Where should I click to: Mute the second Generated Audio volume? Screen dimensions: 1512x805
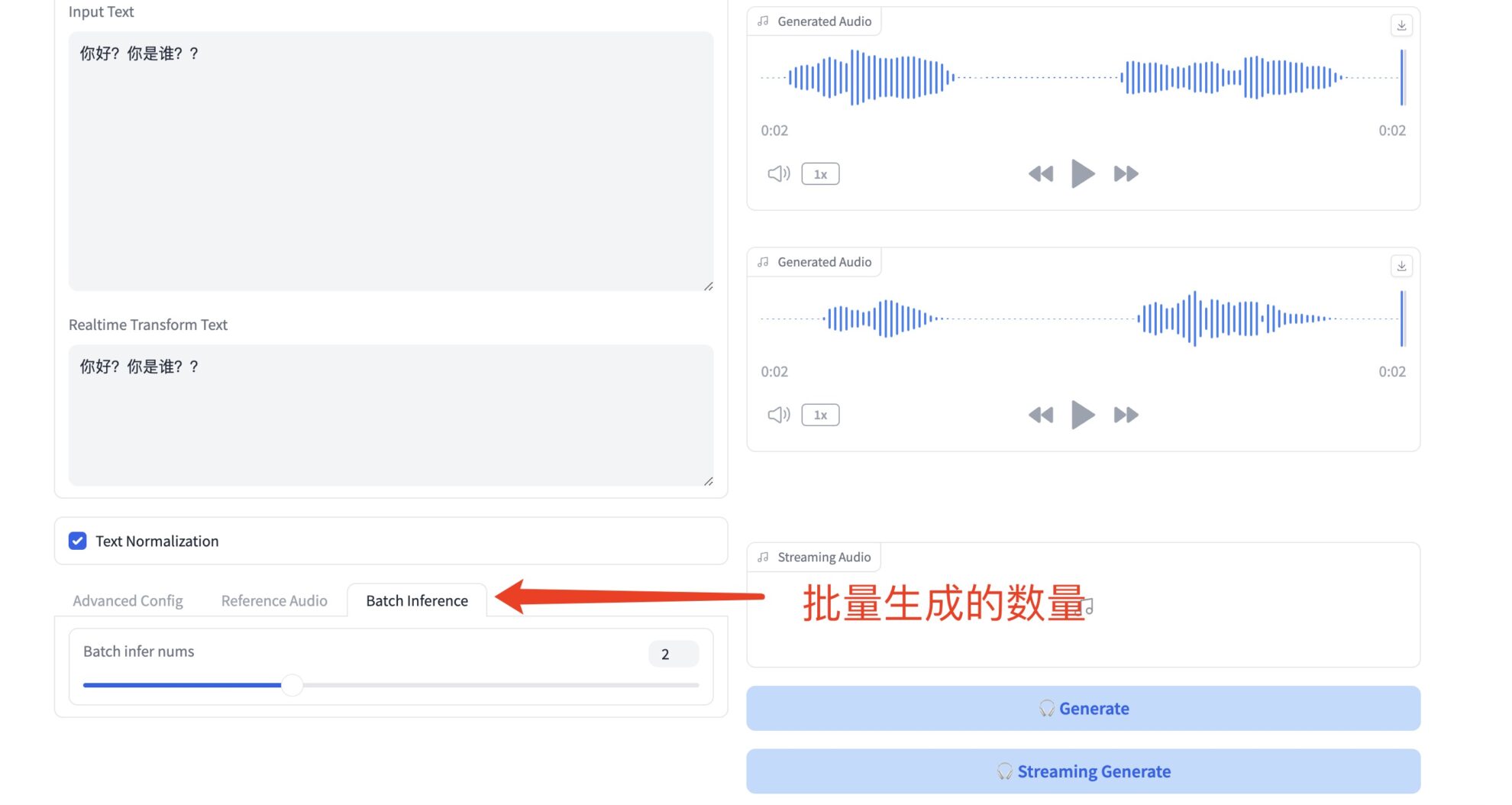[778, 415]
